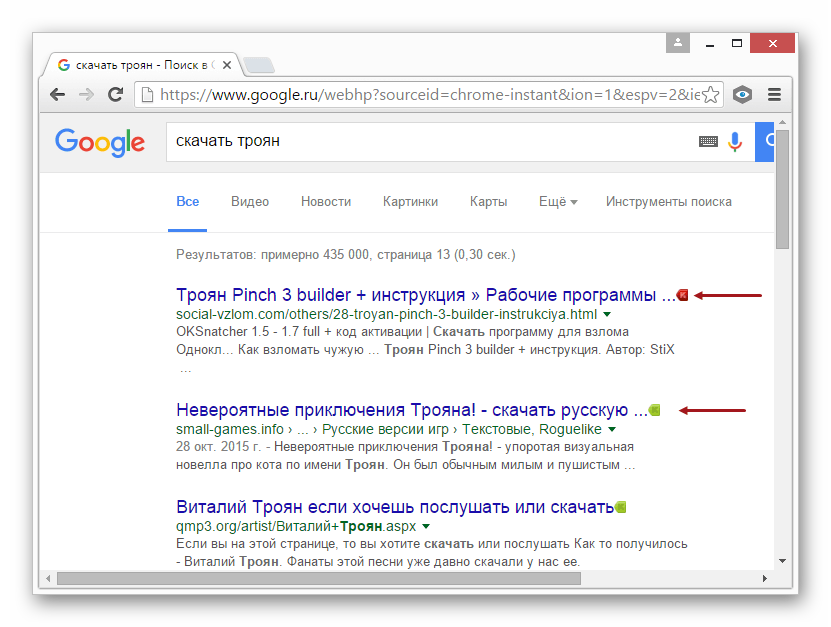This screenshot has height=627, width=831.
Task: Go back using browser back arrow
Action: (57, 95)
